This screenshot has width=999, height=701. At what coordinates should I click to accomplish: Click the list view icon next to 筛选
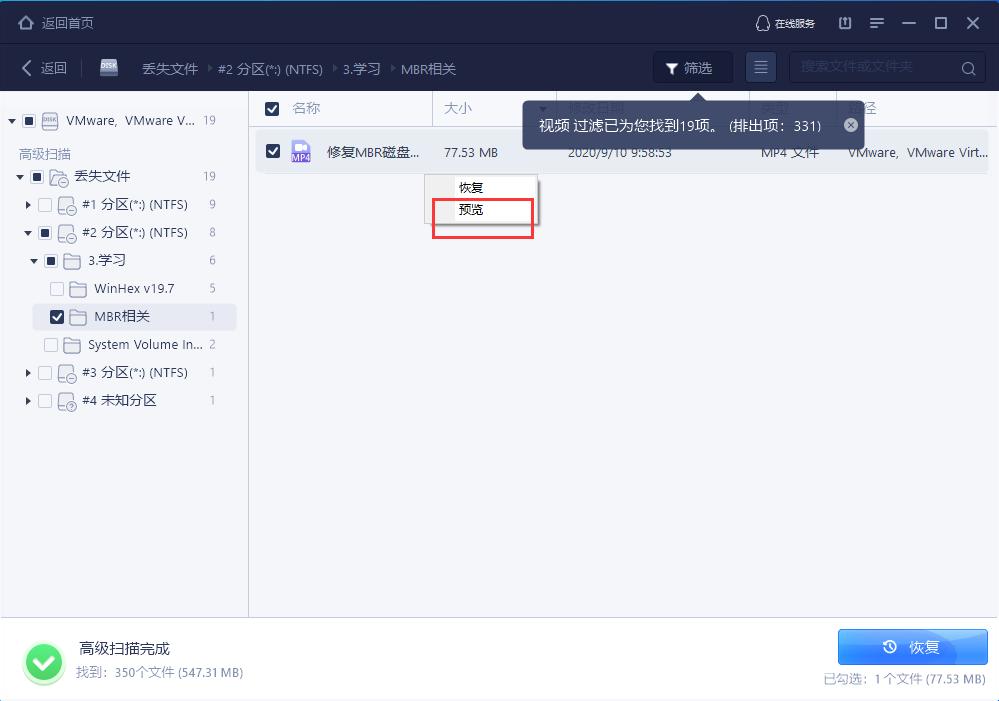760,67
